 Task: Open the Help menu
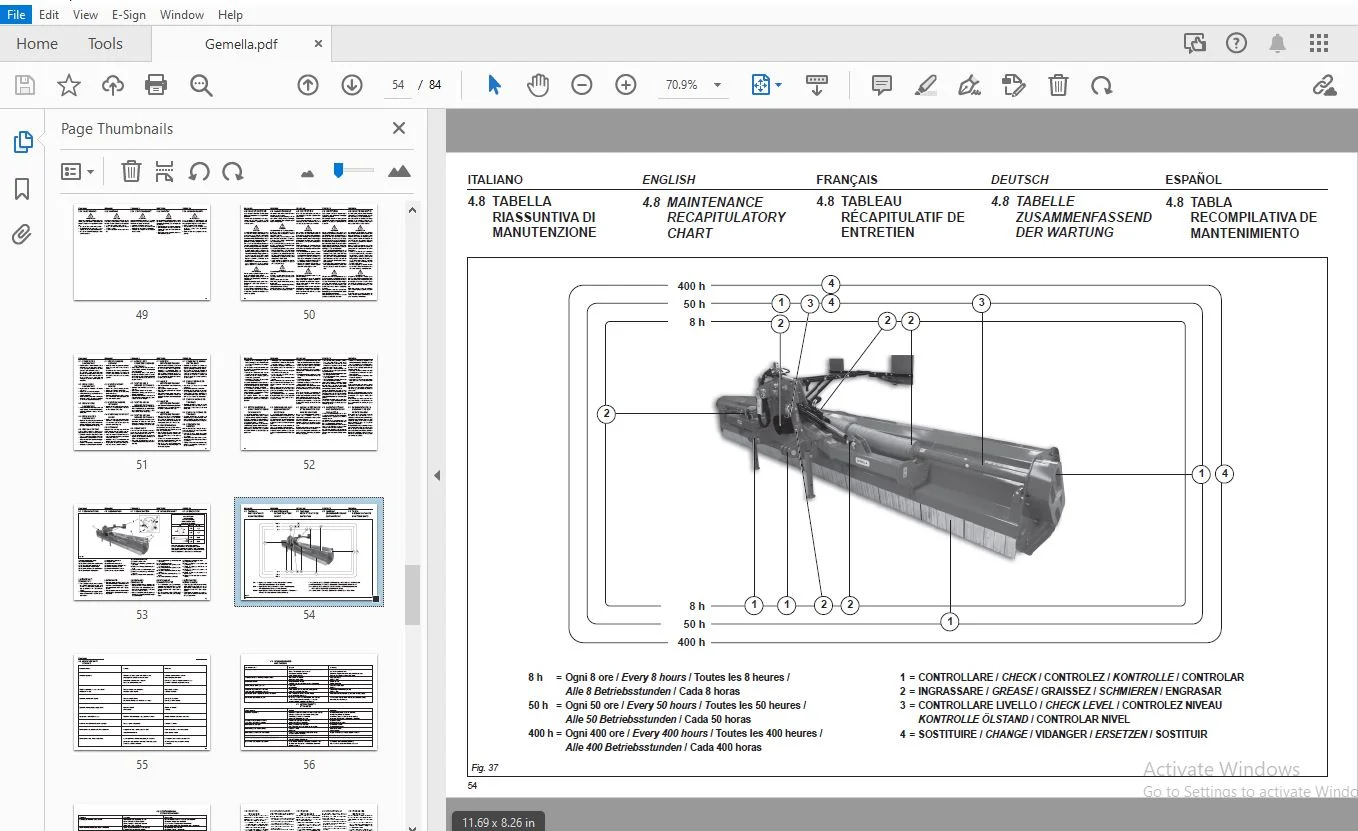[x=230, y=15]
